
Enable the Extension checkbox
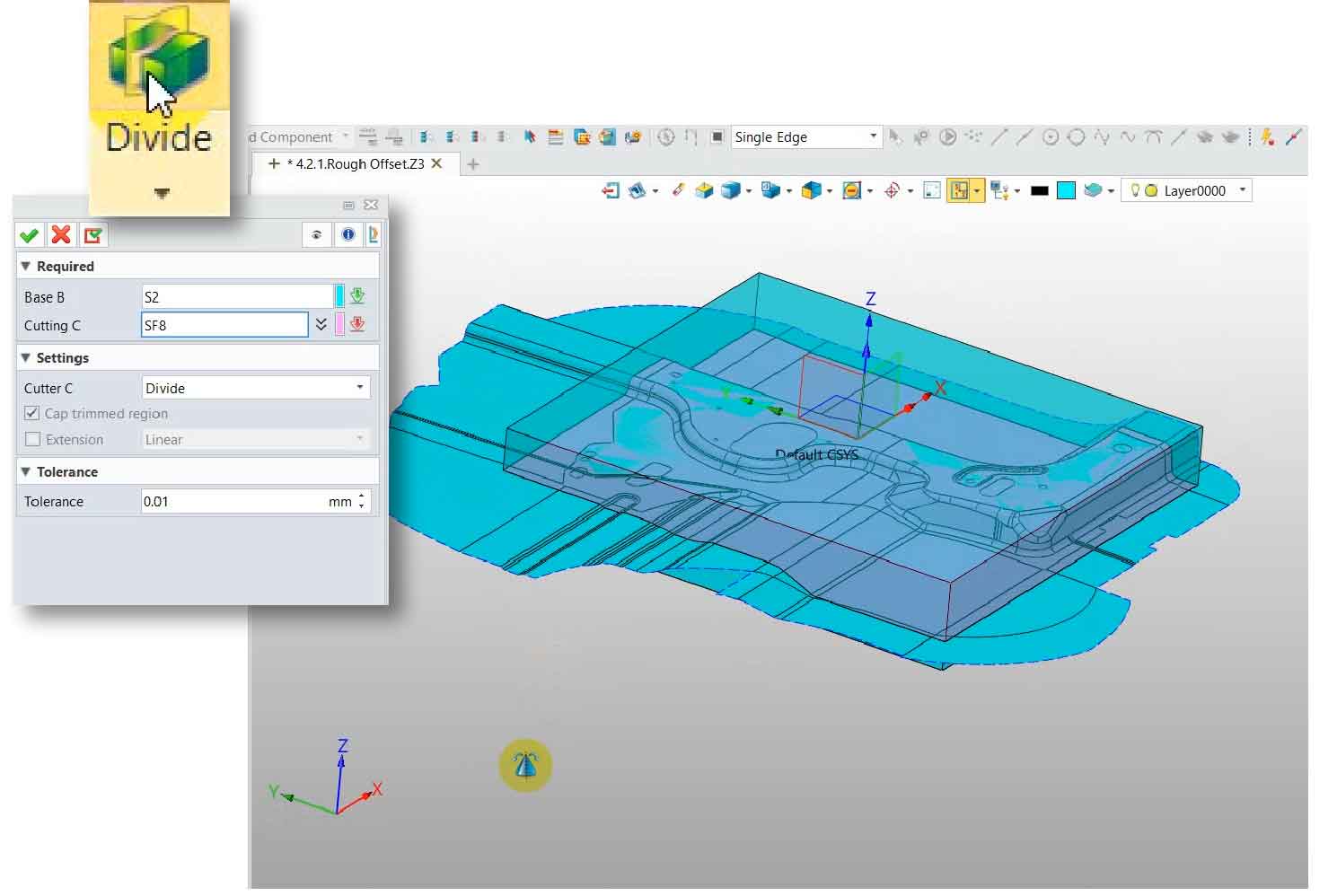[x=32, y=439]
